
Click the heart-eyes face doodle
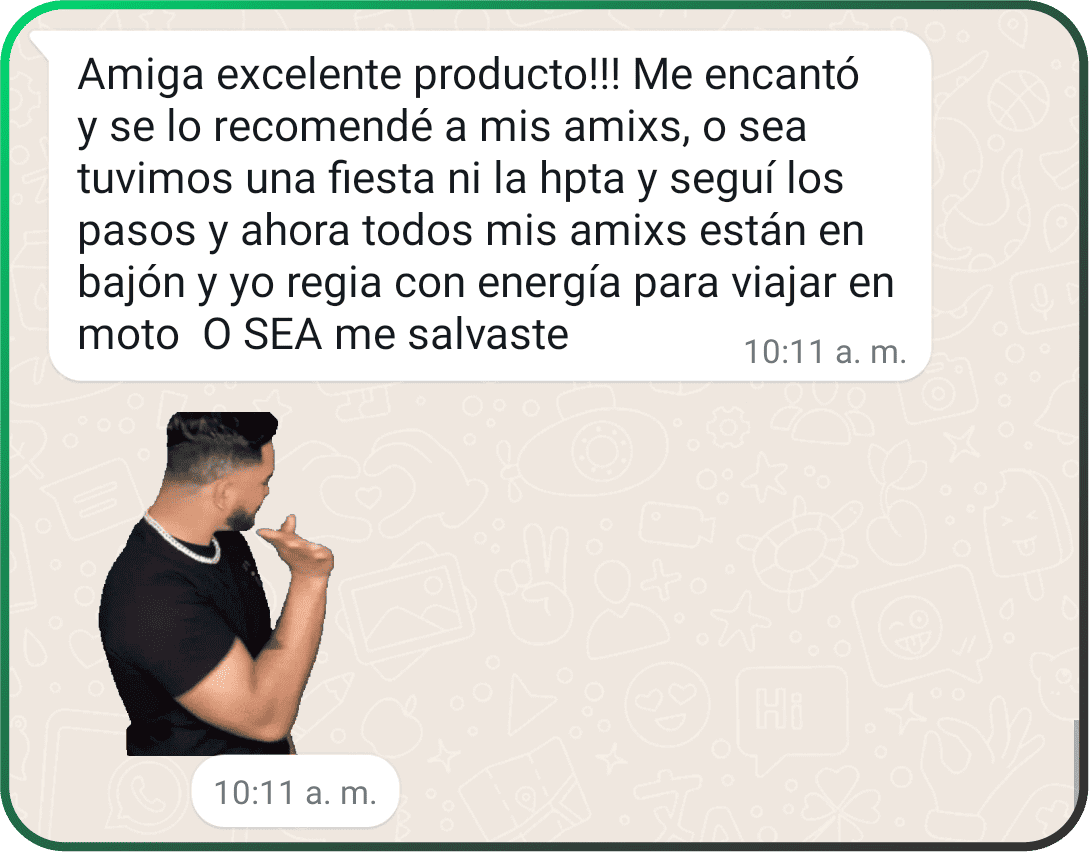(x=667, y=705)
